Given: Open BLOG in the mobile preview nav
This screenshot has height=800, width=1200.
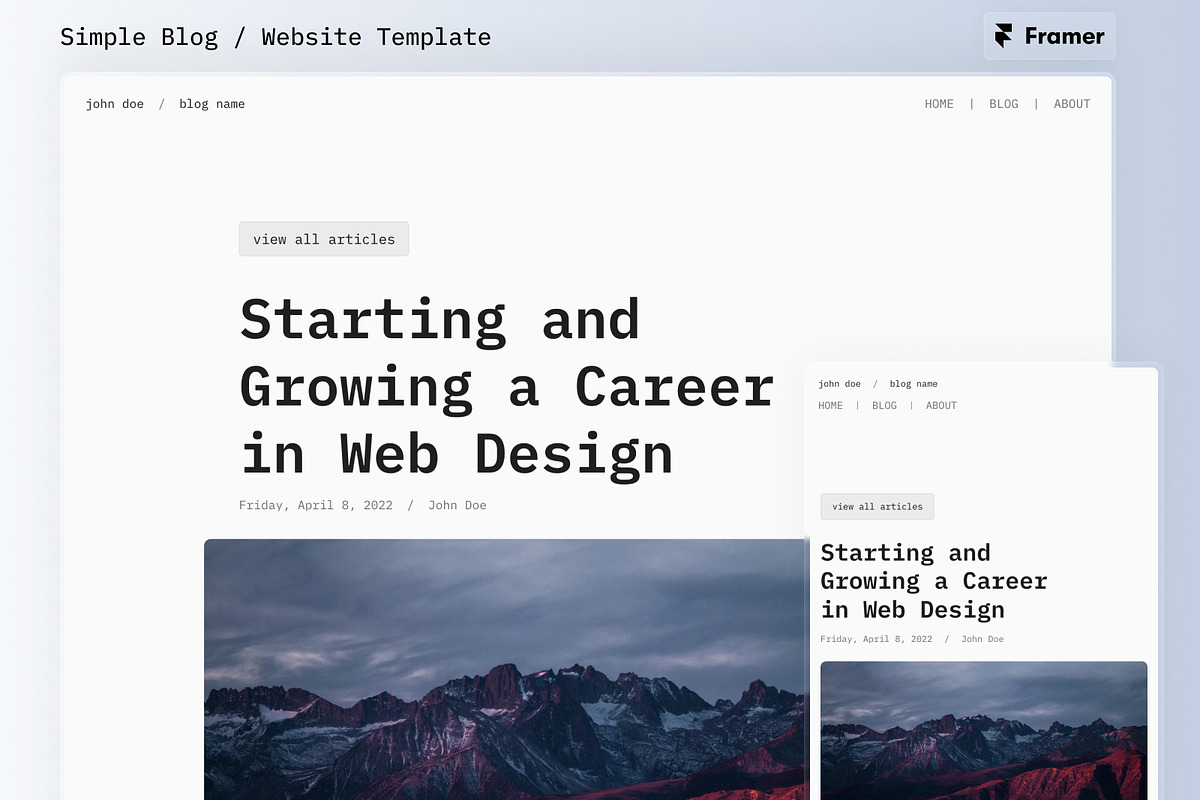Looking at the screenshot, I should [884, 406].
